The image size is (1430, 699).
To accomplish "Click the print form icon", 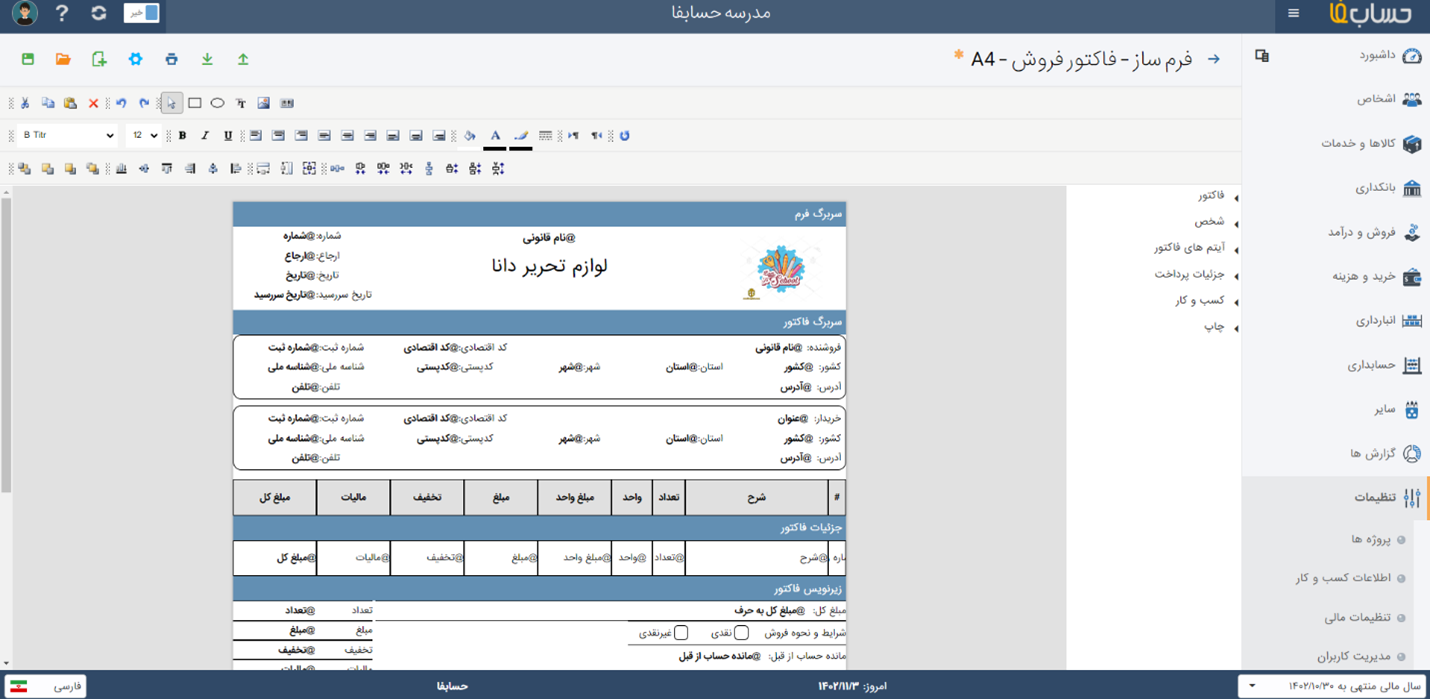I will click(171, 60).
